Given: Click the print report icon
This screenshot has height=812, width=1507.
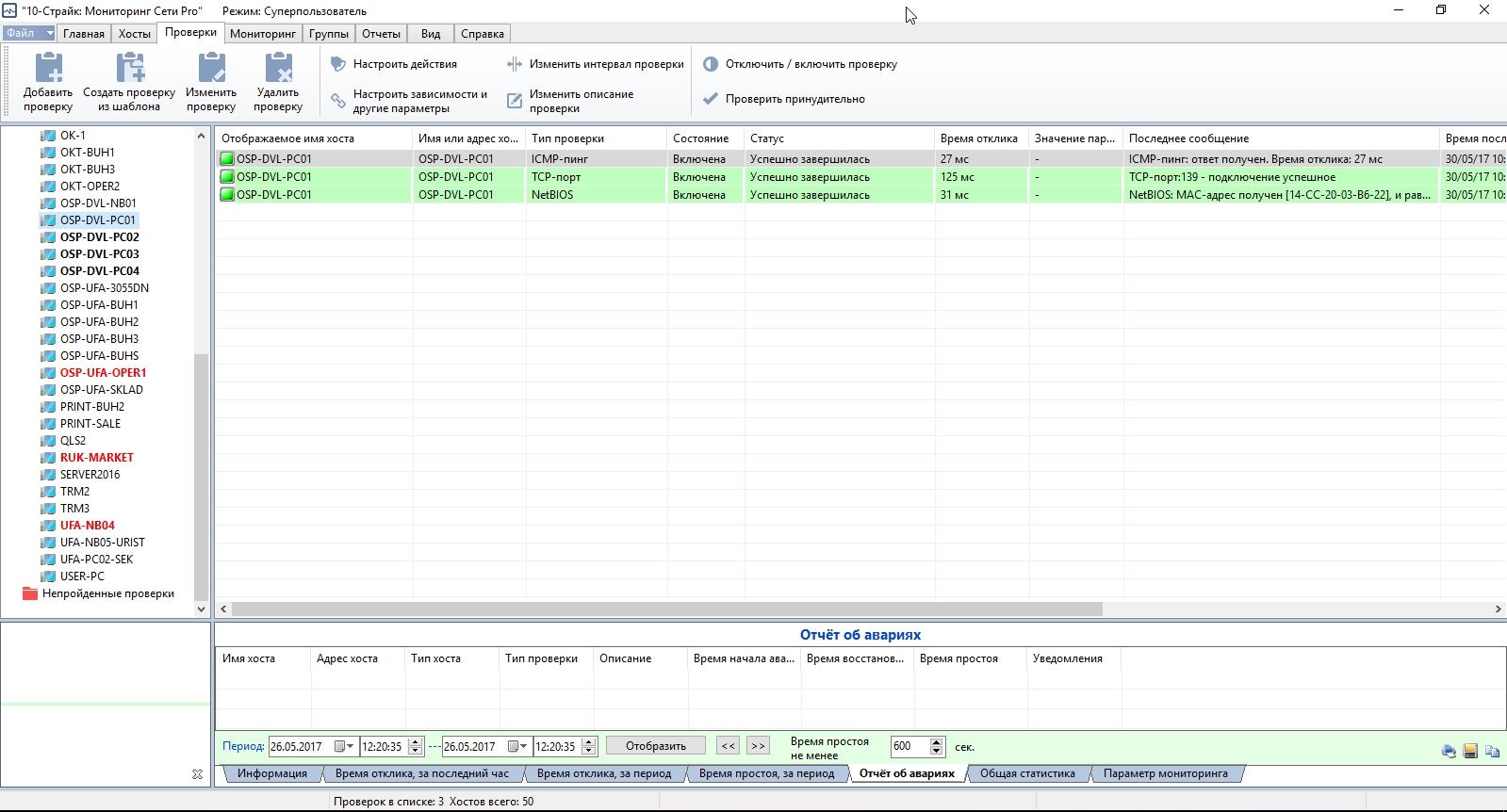Looking at the screenshot, I should pyautogui.click(x=1449, y=751).
